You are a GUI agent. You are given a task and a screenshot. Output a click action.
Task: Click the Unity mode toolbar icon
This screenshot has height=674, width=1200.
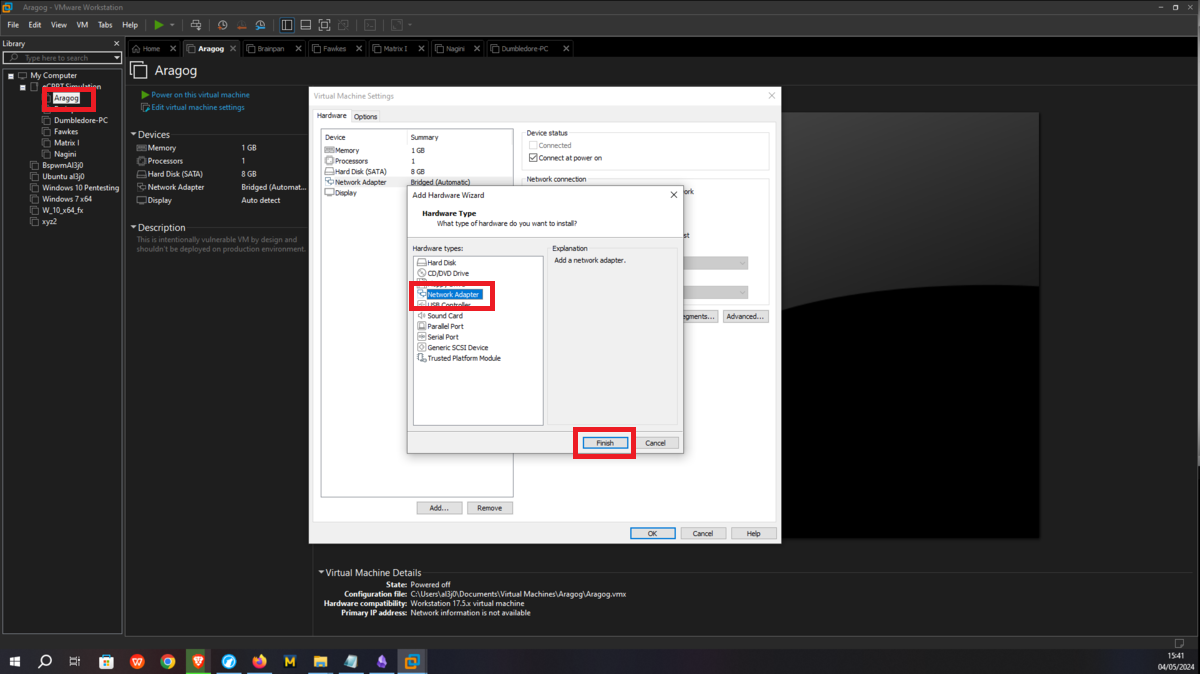point(345,24)
